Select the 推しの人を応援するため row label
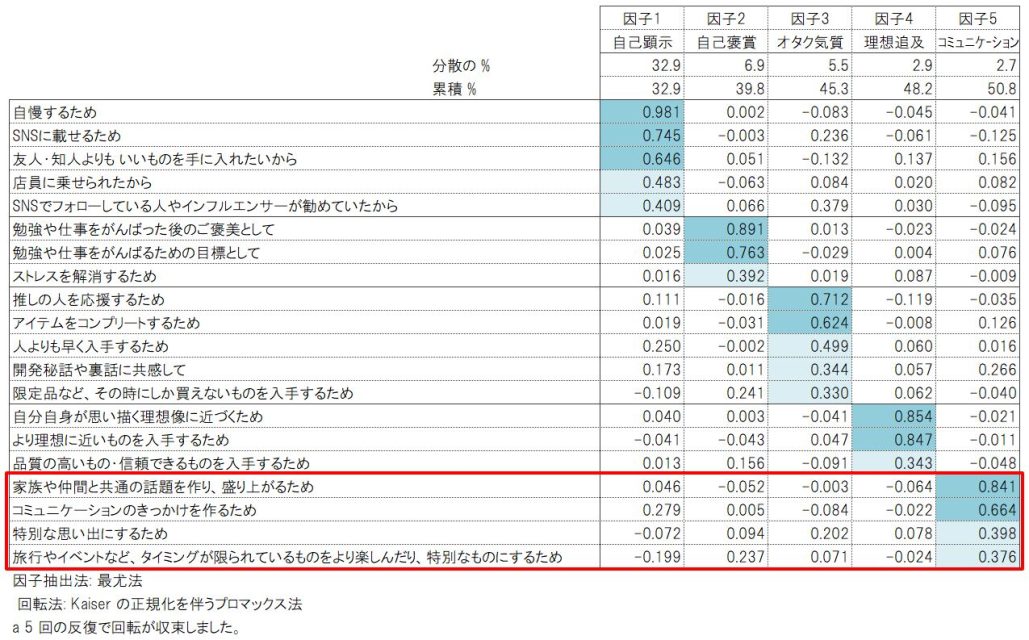Image resolution: width=1029 pixels, height=640 pixels. [x=89, y=300]
